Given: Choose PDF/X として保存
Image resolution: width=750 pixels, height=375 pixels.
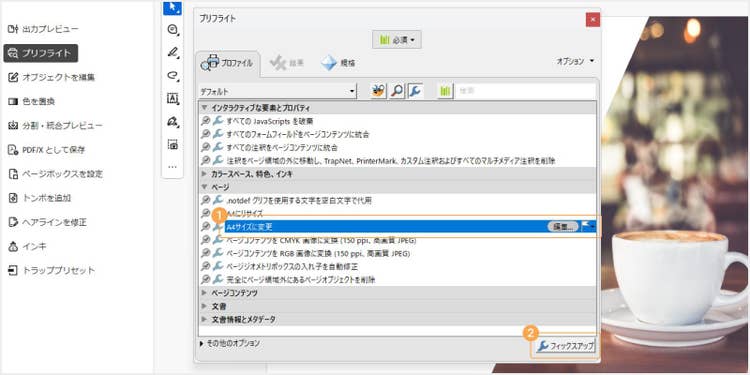Looking at the screenshot, I should pyautogui.click(x=47, y=150).
